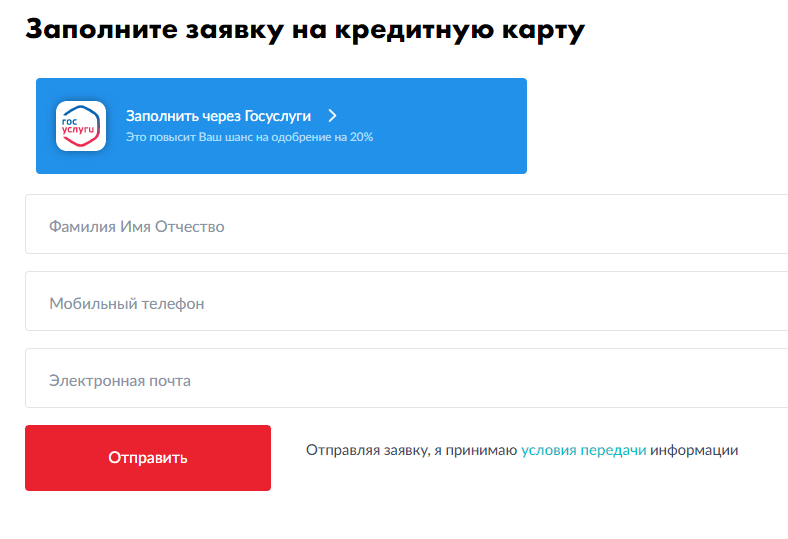788x539 pixels.
Task: Click the 'Заполните заявку на кредитную карту' heading
Action: [x=305, y=30]
